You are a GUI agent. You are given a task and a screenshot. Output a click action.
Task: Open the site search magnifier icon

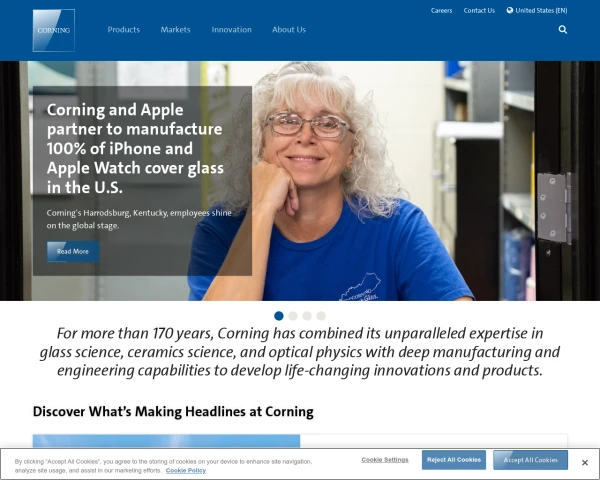562,29
